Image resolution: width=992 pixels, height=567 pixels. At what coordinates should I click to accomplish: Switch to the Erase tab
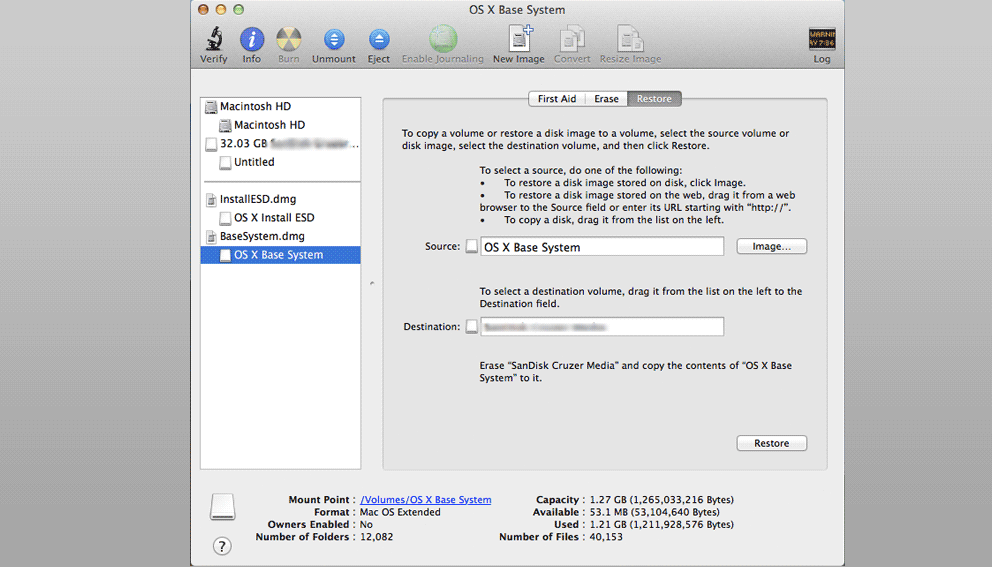[x=606, y=99]
